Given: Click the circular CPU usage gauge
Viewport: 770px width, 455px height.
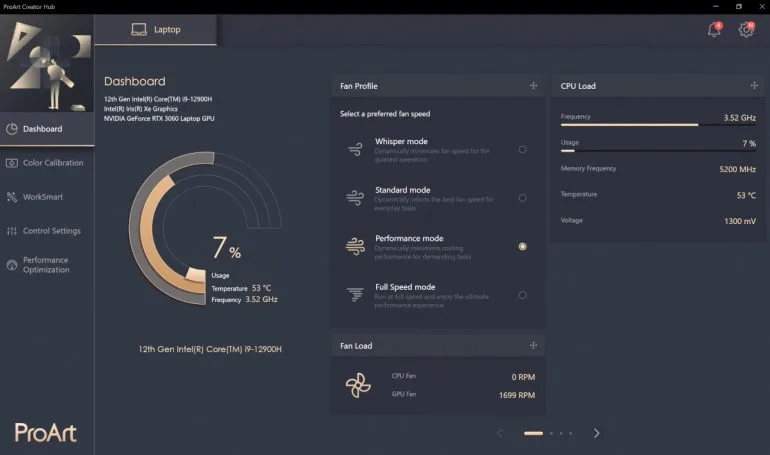Looking at the screenshot, I should (x=205, y=228).
